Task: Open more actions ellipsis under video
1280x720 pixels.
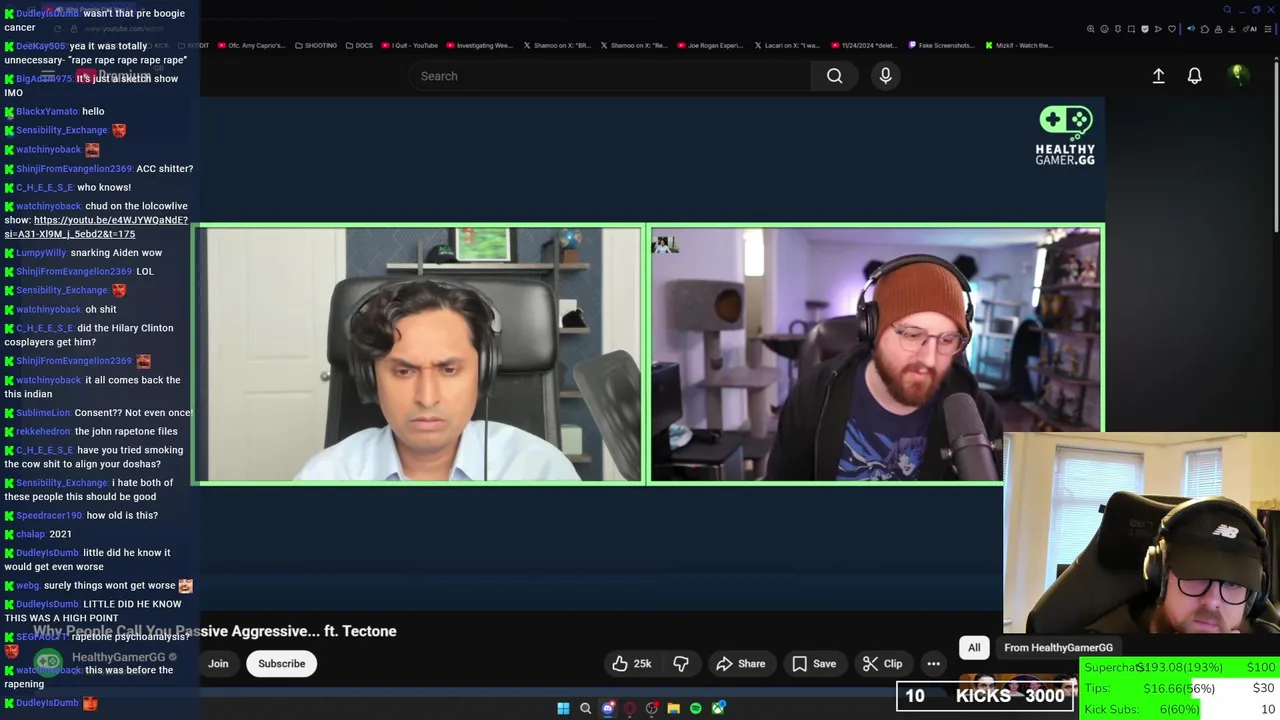Action: [x=933, y=664]
